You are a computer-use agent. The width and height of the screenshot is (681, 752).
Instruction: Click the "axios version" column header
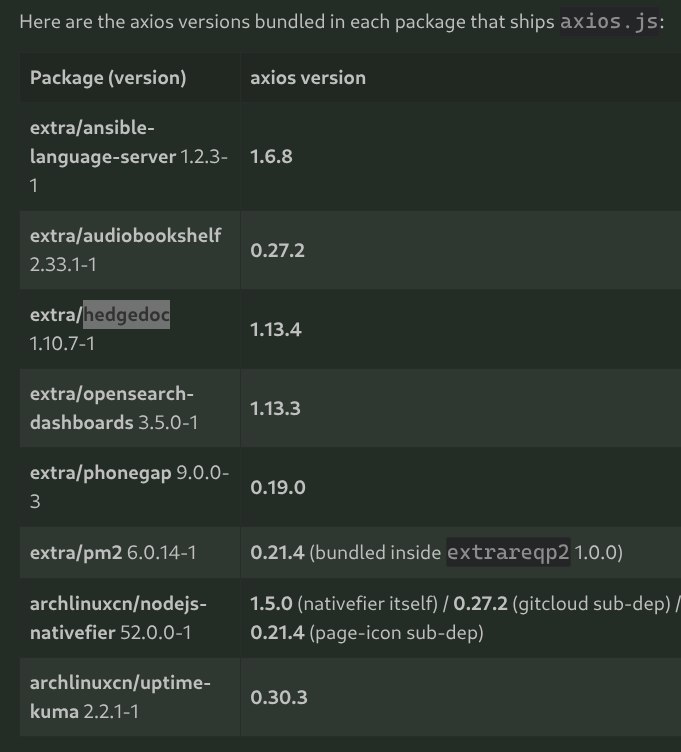[x=308, y=77]
